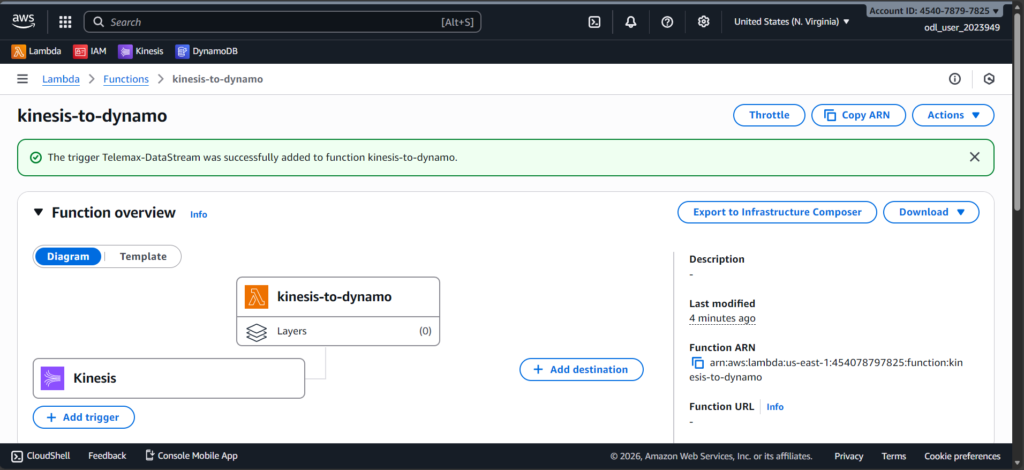Screen dimensions: 1024x470
Task: Dismiss the green success notification
Action: (x=974, y=157)
